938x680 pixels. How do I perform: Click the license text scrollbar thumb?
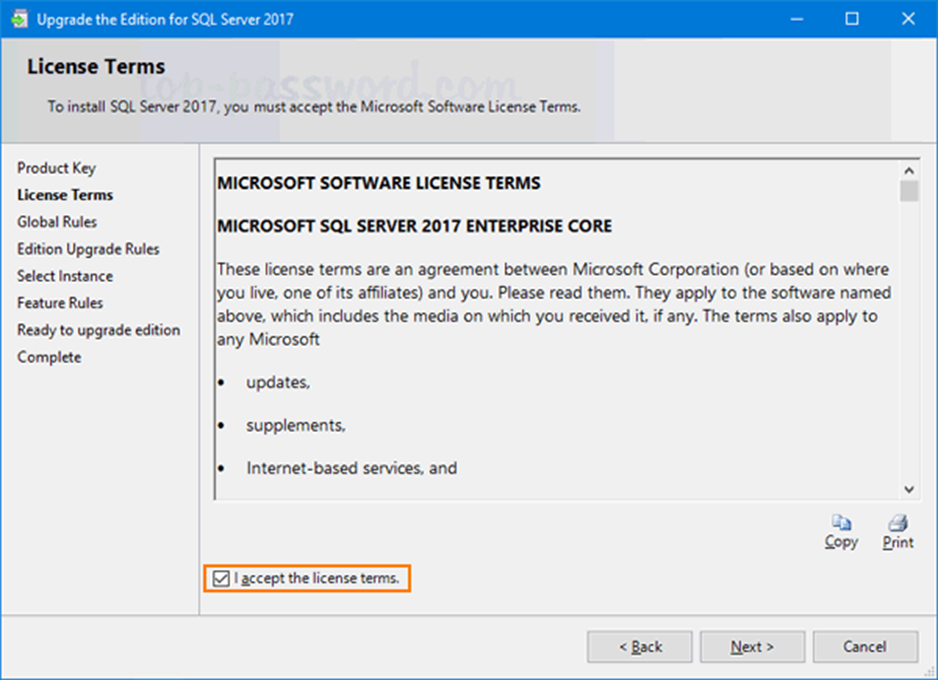908,190
